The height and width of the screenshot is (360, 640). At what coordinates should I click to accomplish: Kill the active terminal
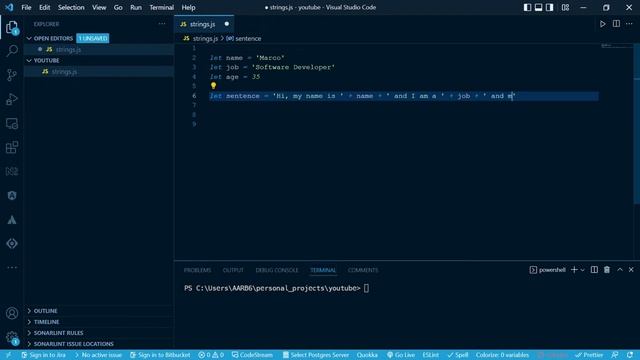pos(607,270)
